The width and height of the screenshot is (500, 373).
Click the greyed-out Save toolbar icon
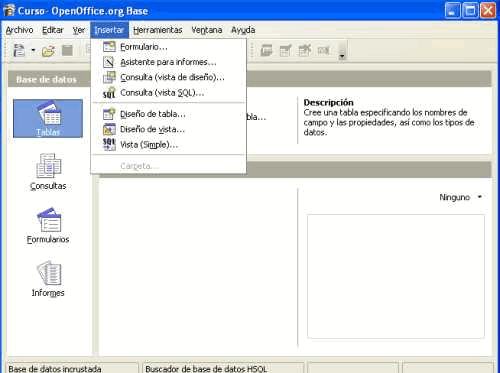click(x=67, y=51)
